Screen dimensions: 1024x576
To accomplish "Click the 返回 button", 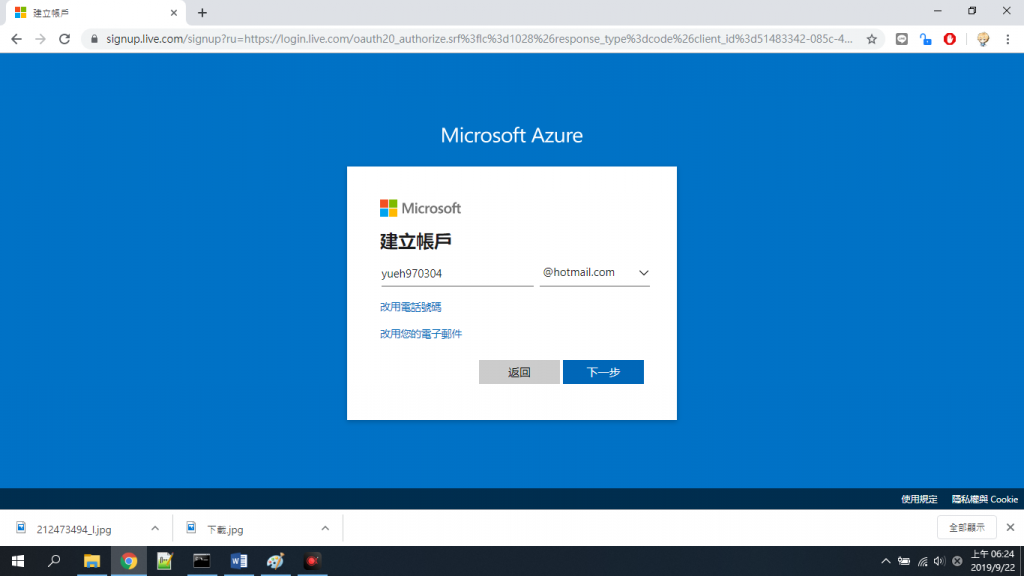I will point(519,372).
